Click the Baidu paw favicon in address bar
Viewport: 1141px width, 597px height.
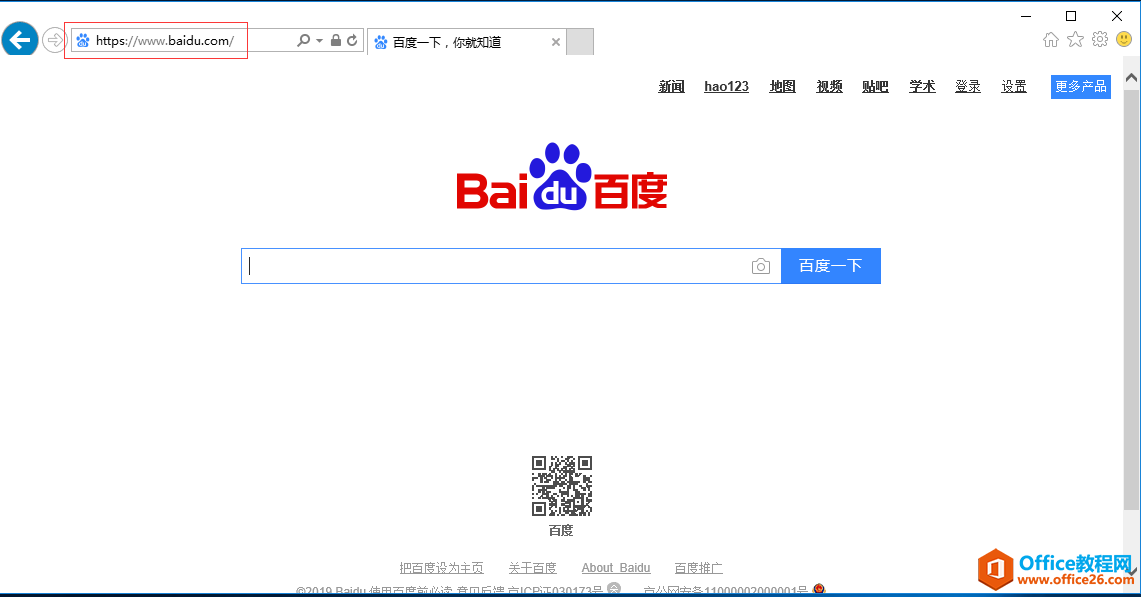[x=83, y=41]
